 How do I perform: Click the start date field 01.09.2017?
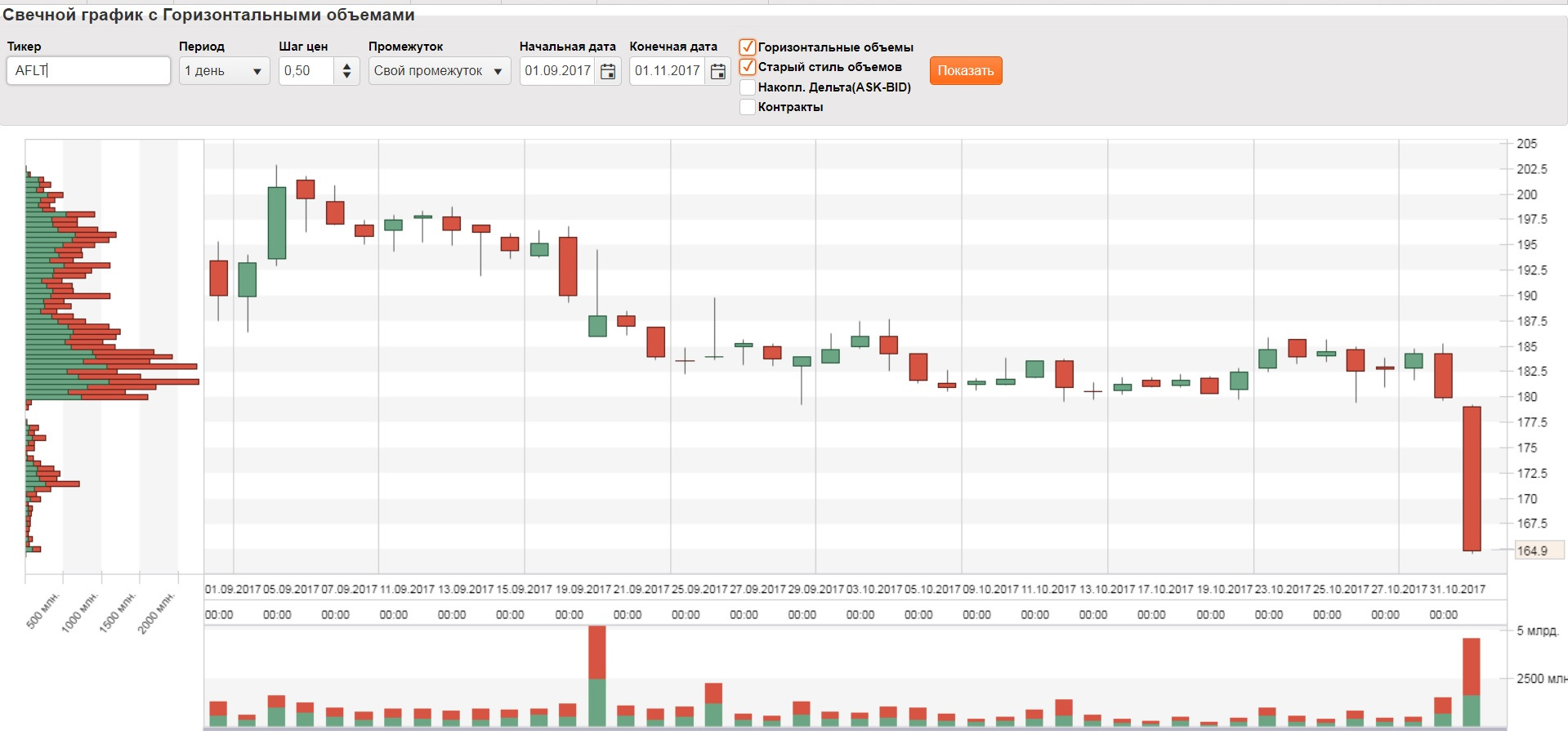(x=558, y=70)
